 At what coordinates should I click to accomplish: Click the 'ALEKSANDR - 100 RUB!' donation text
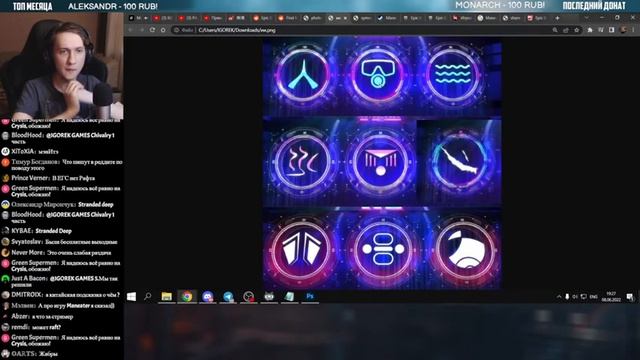coord(113,7)
